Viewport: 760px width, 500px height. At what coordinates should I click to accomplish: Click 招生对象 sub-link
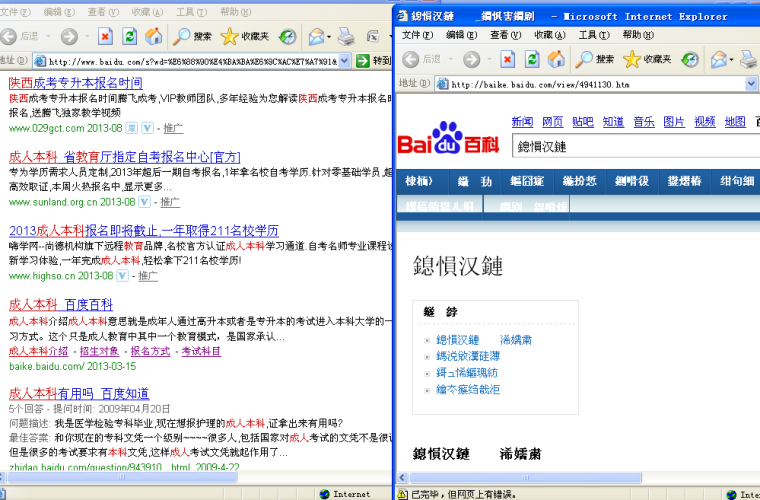click(x=99, y=351)
